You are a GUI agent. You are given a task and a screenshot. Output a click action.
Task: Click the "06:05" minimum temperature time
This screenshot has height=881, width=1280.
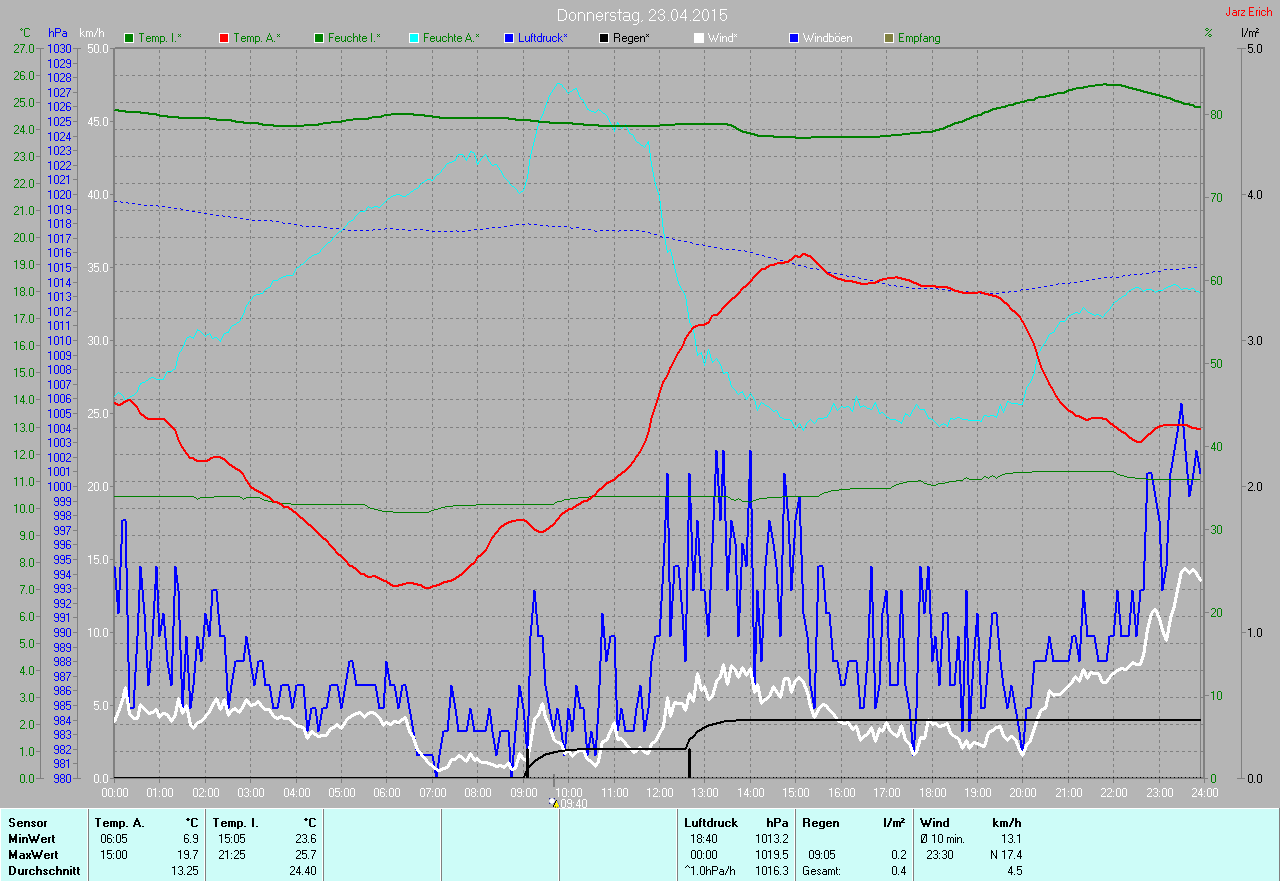[114, 838]
